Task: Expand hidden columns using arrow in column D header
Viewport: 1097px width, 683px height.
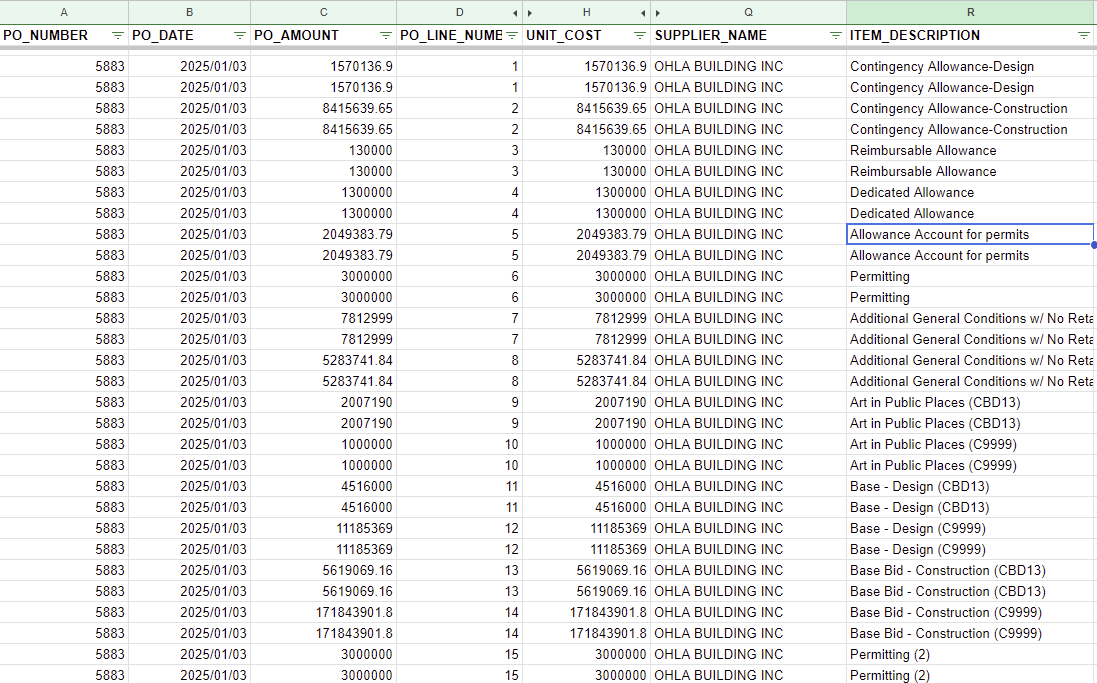Action: click(x=515, y=13)
